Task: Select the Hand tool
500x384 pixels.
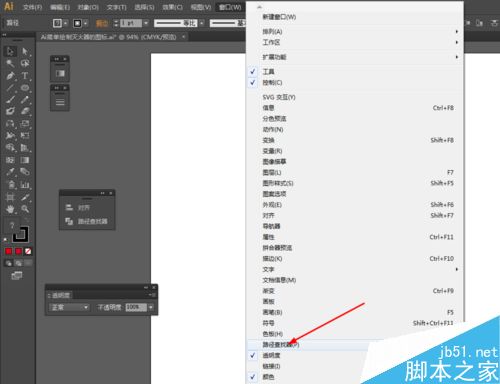Action: click(10, 209)
